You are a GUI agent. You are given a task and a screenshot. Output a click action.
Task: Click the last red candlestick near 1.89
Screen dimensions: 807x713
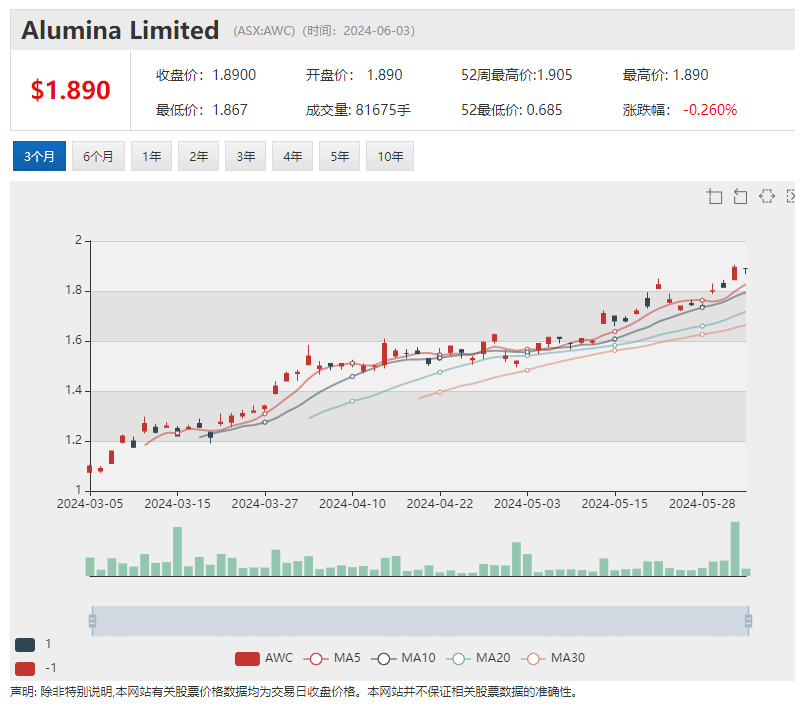[734, 273]
